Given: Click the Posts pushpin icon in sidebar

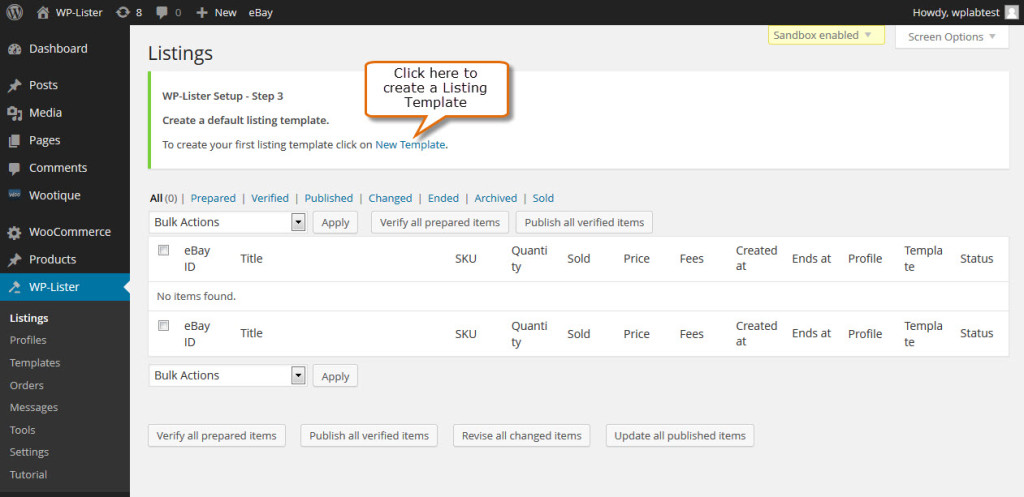Looking at the screenshot, I should pos(14,86).
